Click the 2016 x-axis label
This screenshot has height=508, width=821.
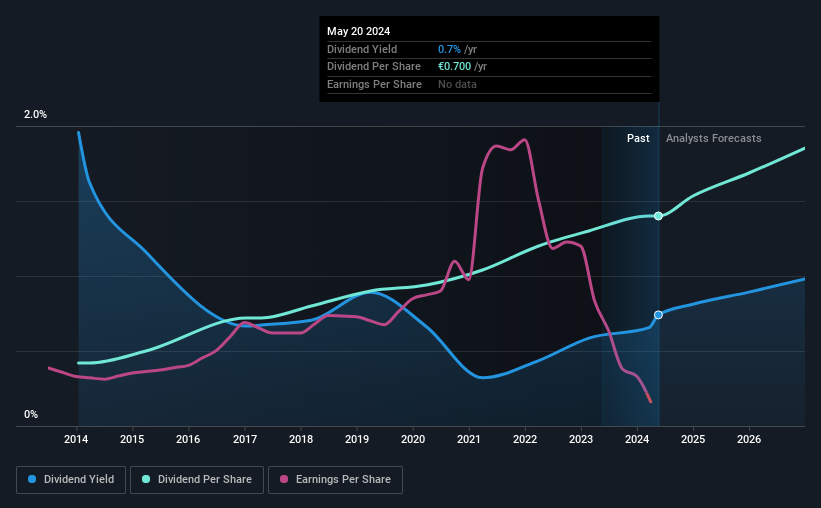188,439
